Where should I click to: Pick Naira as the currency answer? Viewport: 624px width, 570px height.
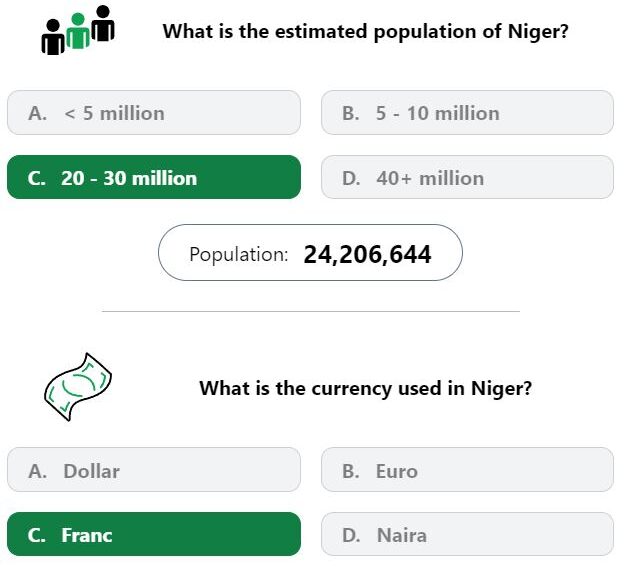467,534
